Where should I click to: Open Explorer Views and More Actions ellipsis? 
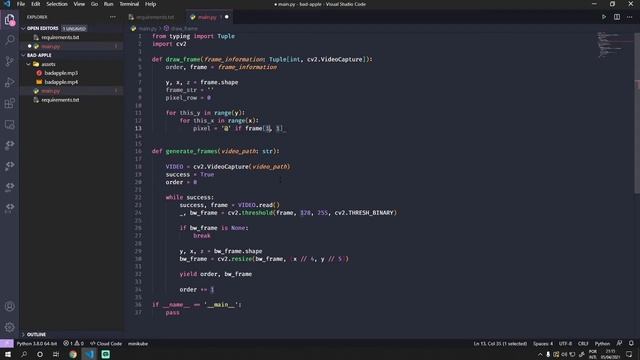click(x=113, y=17)
